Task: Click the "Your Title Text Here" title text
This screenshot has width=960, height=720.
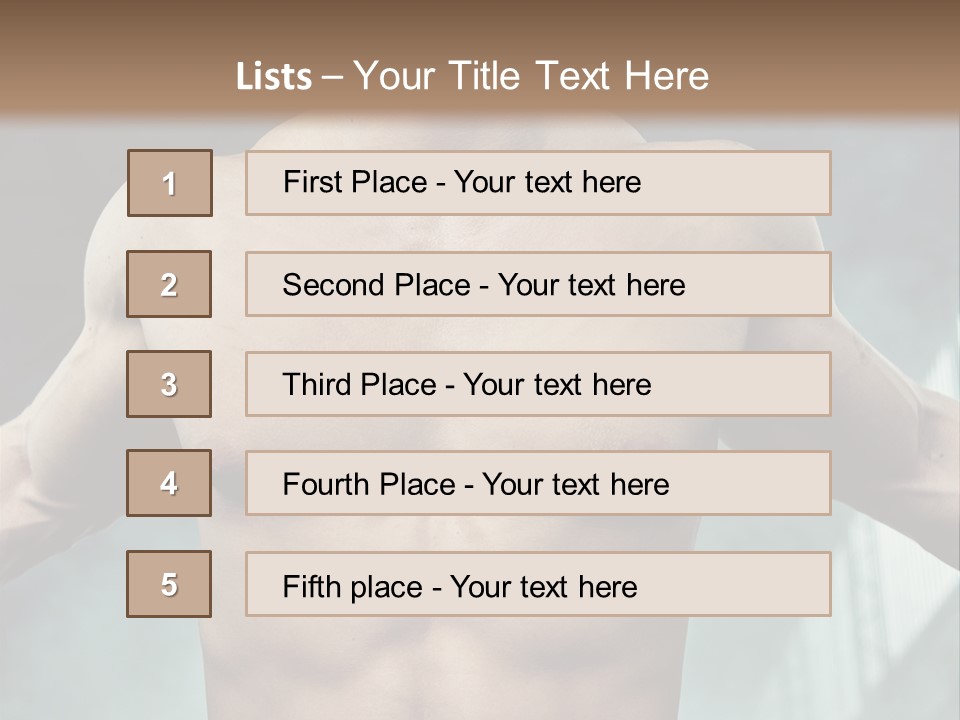Action: point(531,77)
